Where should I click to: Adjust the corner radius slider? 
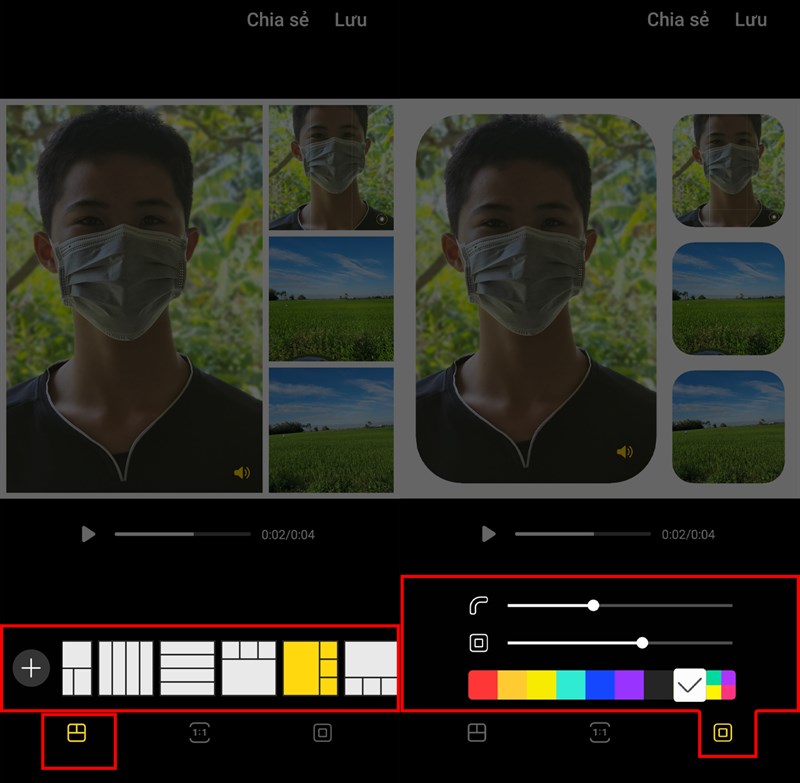[620, 605]
